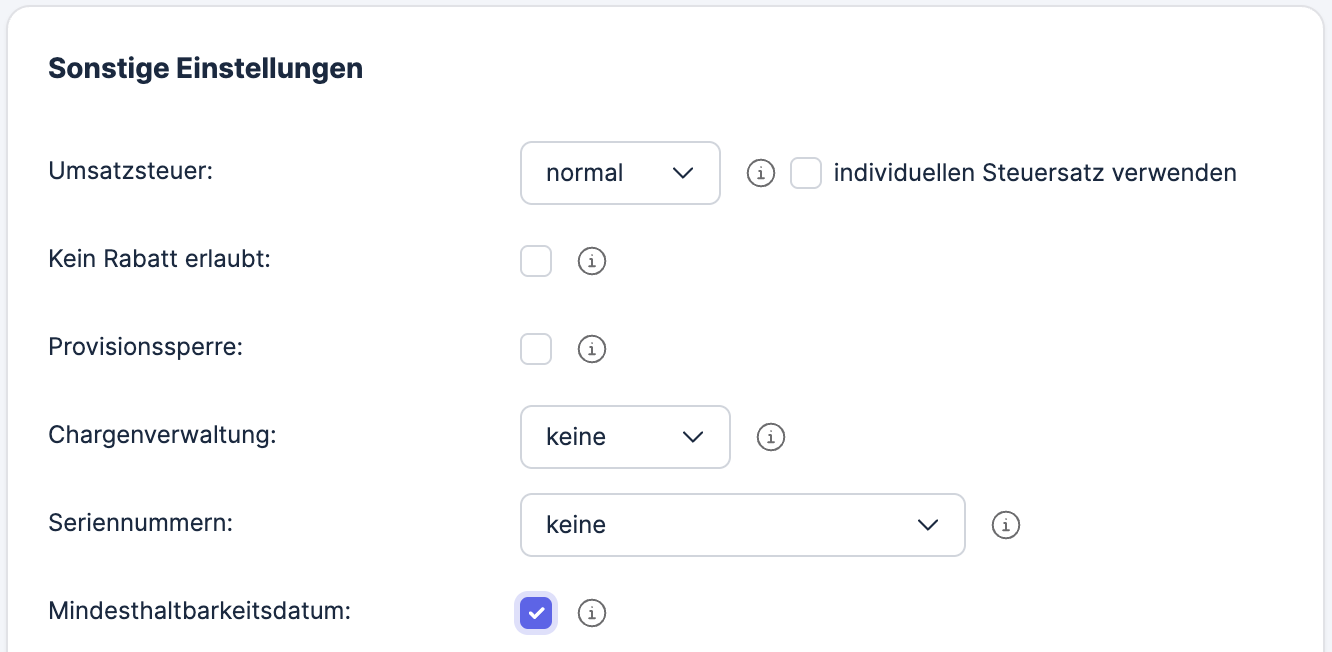
Task: Enable individuellen Steuersatz verwenden checkbox
Action: click(x=806, y=174)
